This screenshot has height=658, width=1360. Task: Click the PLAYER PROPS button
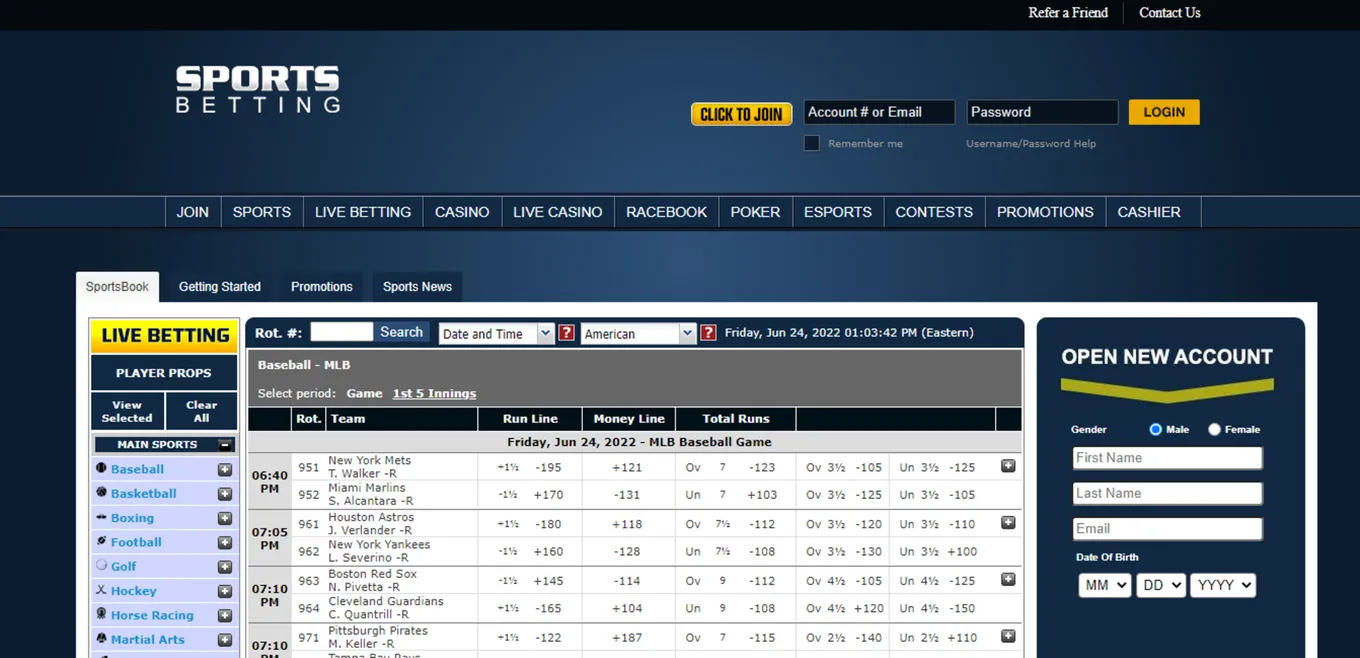point(164,373)
